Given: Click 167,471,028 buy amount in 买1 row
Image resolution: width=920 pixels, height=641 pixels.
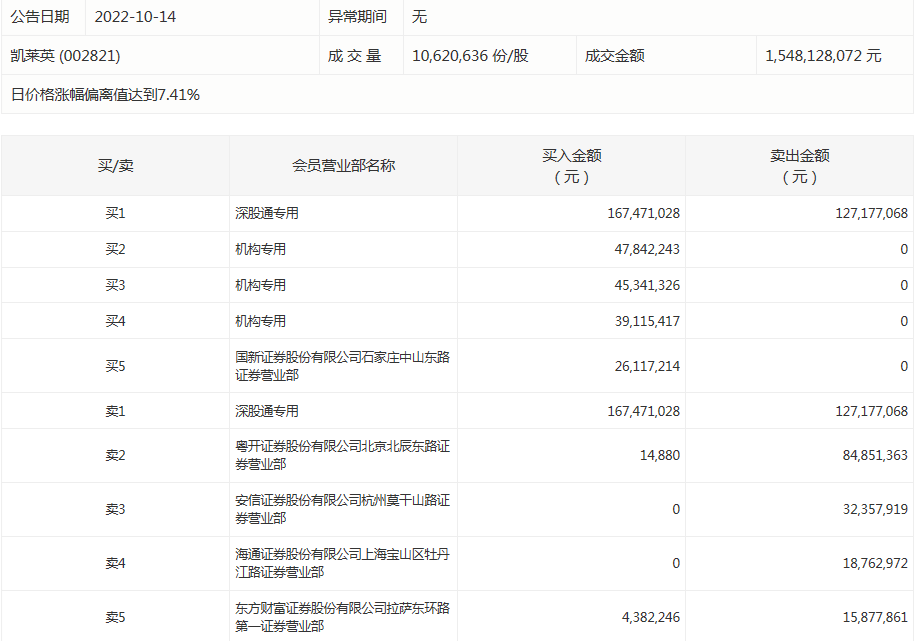Looking at the screenshot, I should pos(643,213).
